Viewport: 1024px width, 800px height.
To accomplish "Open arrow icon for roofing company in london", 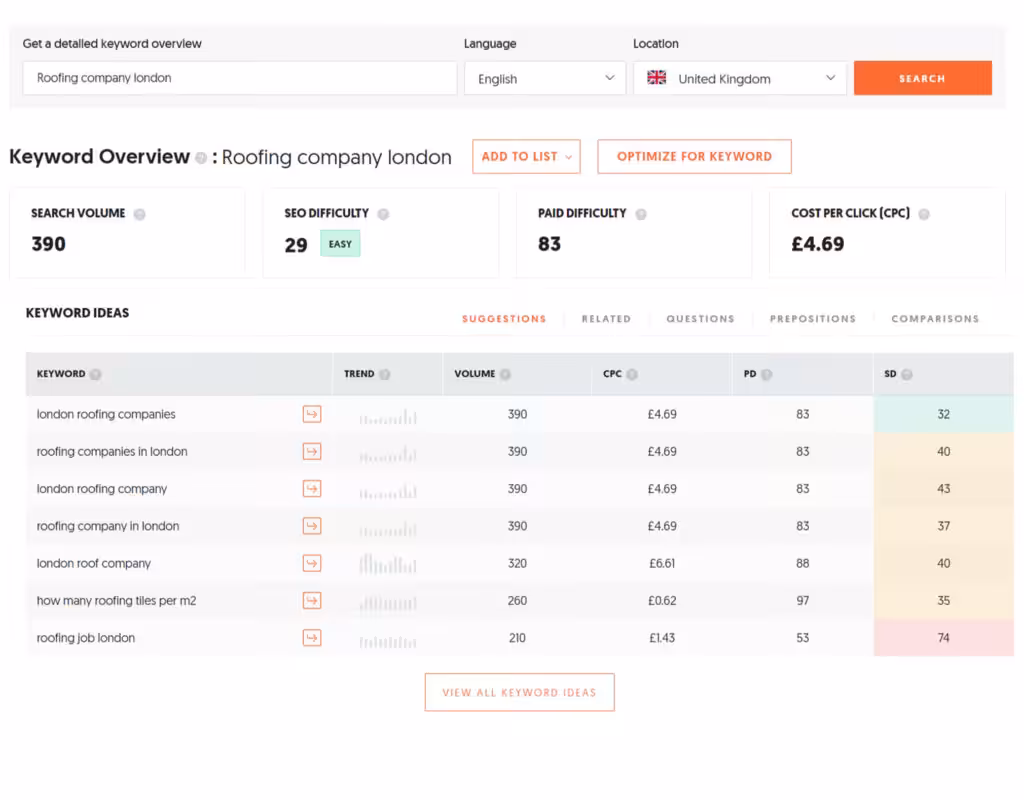I will tap(312, 526).
